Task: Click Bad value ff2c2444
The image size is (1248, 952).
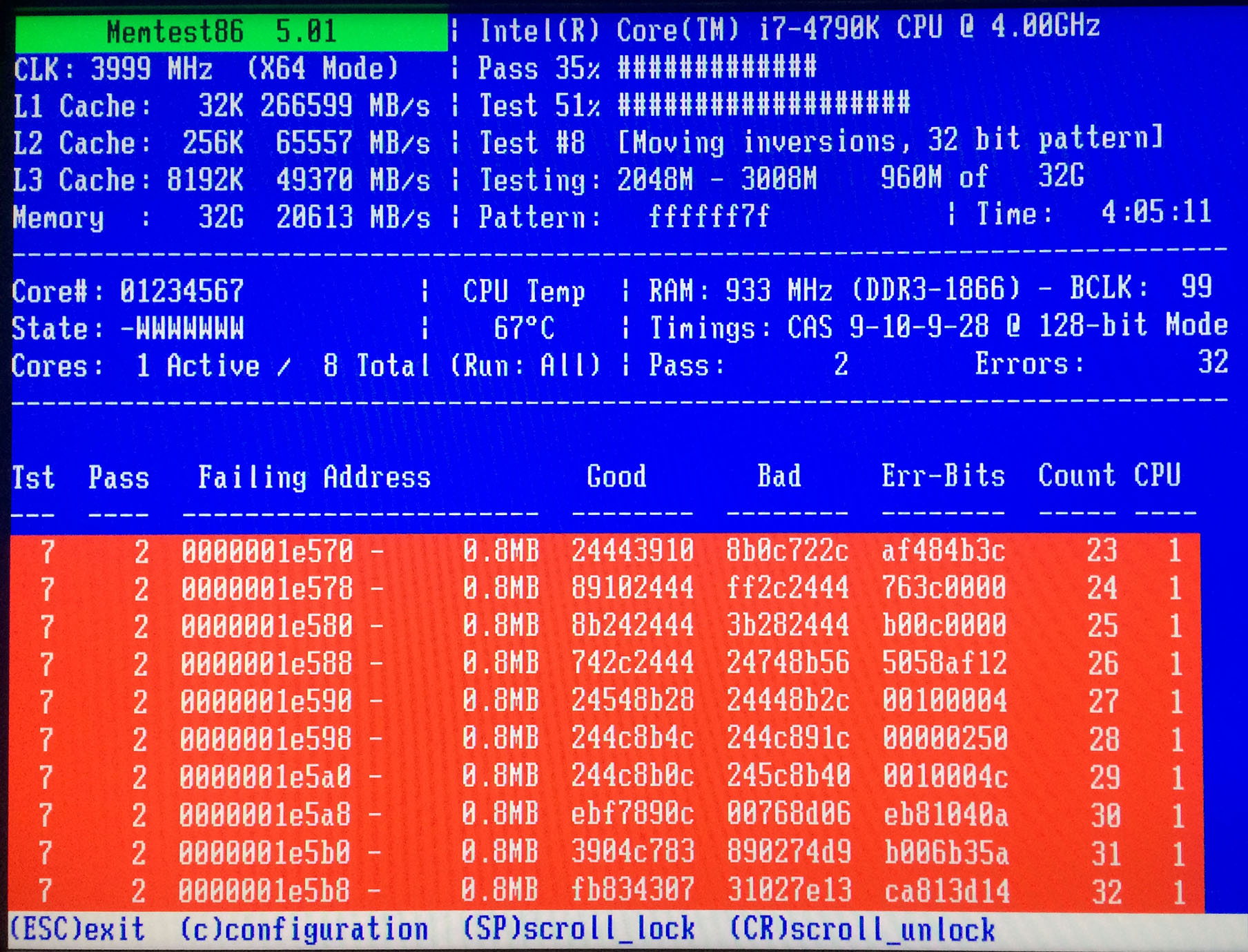Action: pos(787,587)
